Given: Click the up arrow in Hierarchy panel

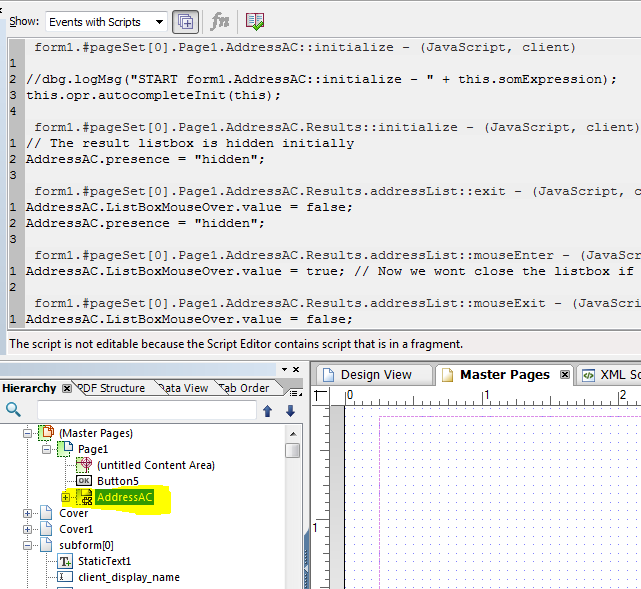Looking at the screenshot, I should pyautogui.click(x=268, y=410).
